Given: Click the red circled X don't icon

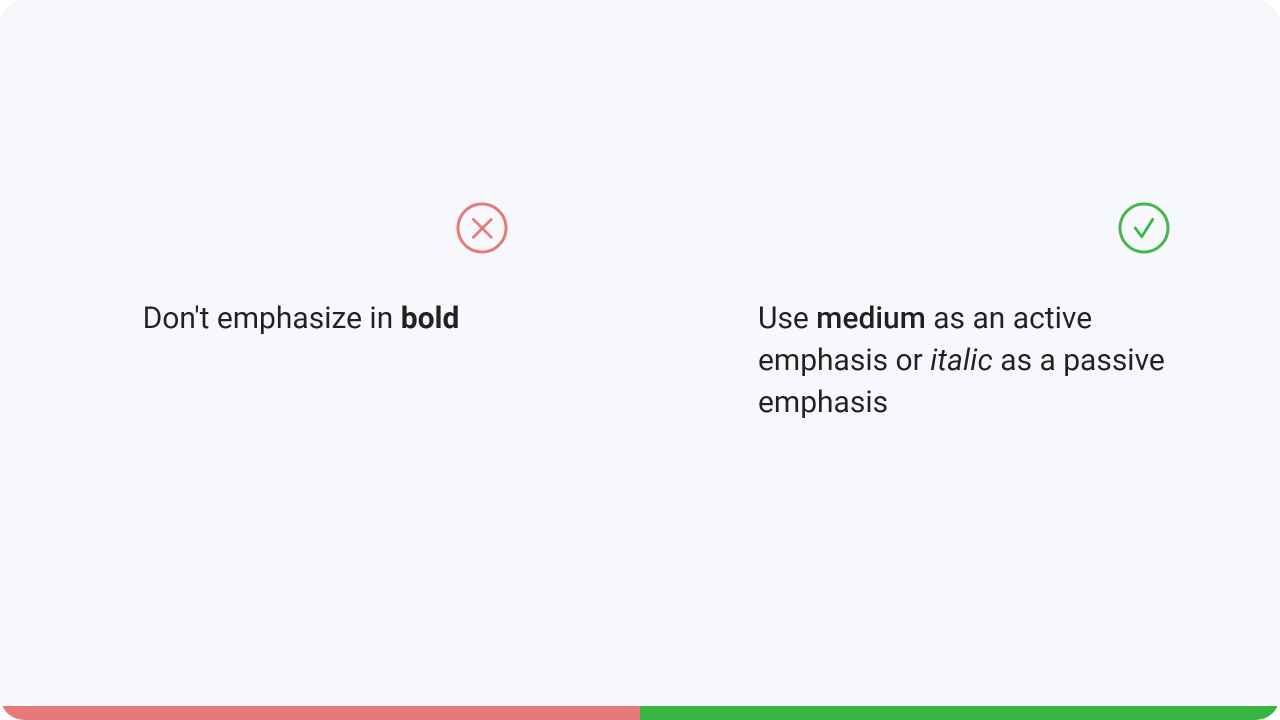Looking at the screenshot, I should 482,228.
